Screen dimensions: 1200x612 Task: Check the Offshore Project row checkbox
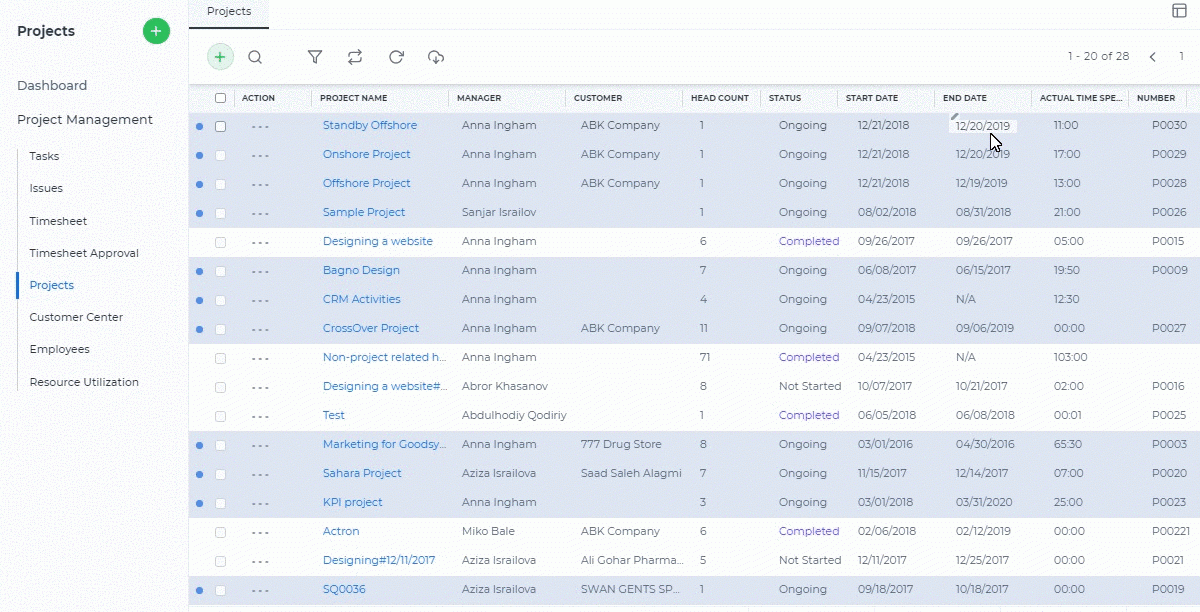coord(221,185)
